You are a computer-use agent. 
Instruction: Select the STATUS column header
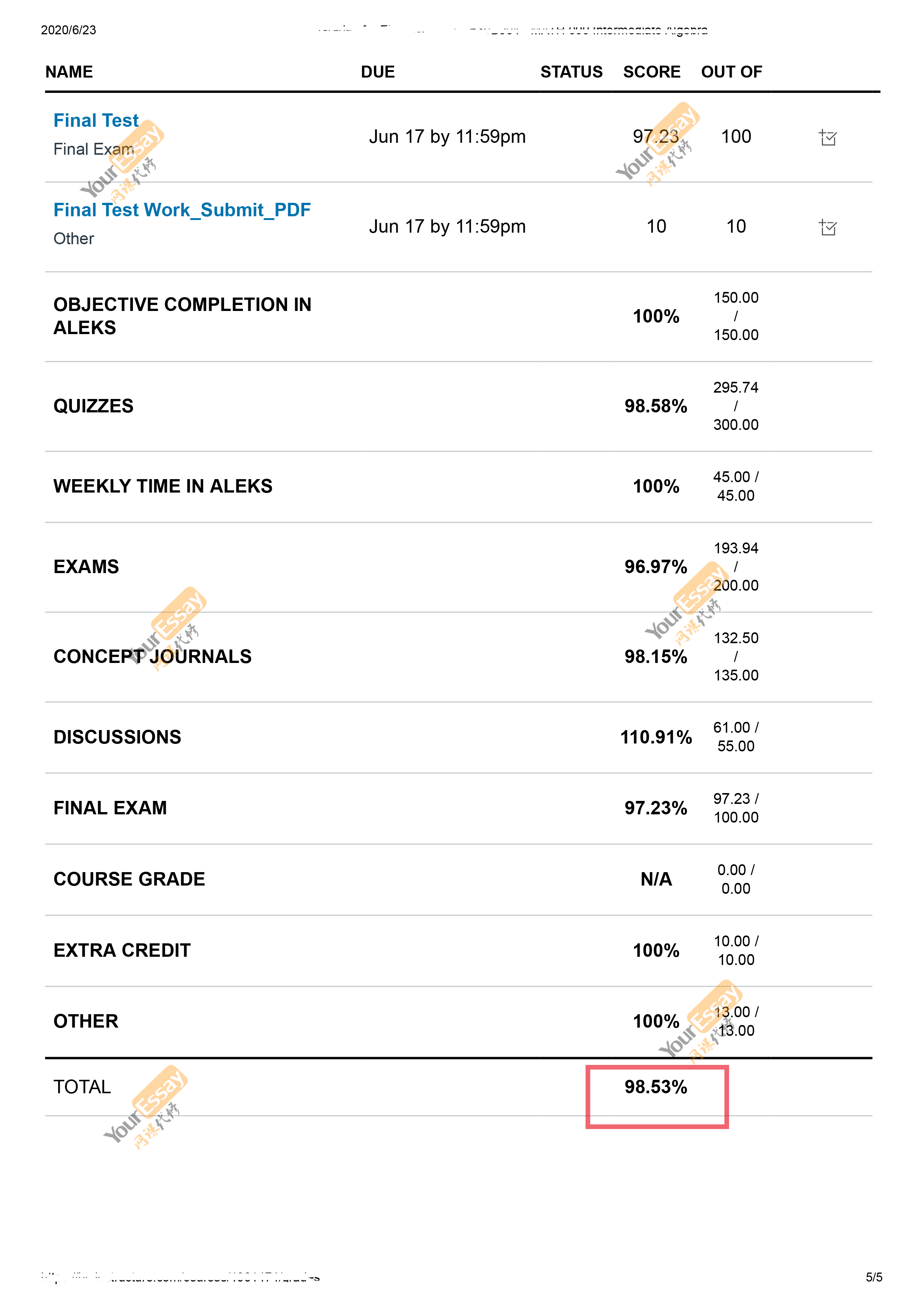coord(571,72)
